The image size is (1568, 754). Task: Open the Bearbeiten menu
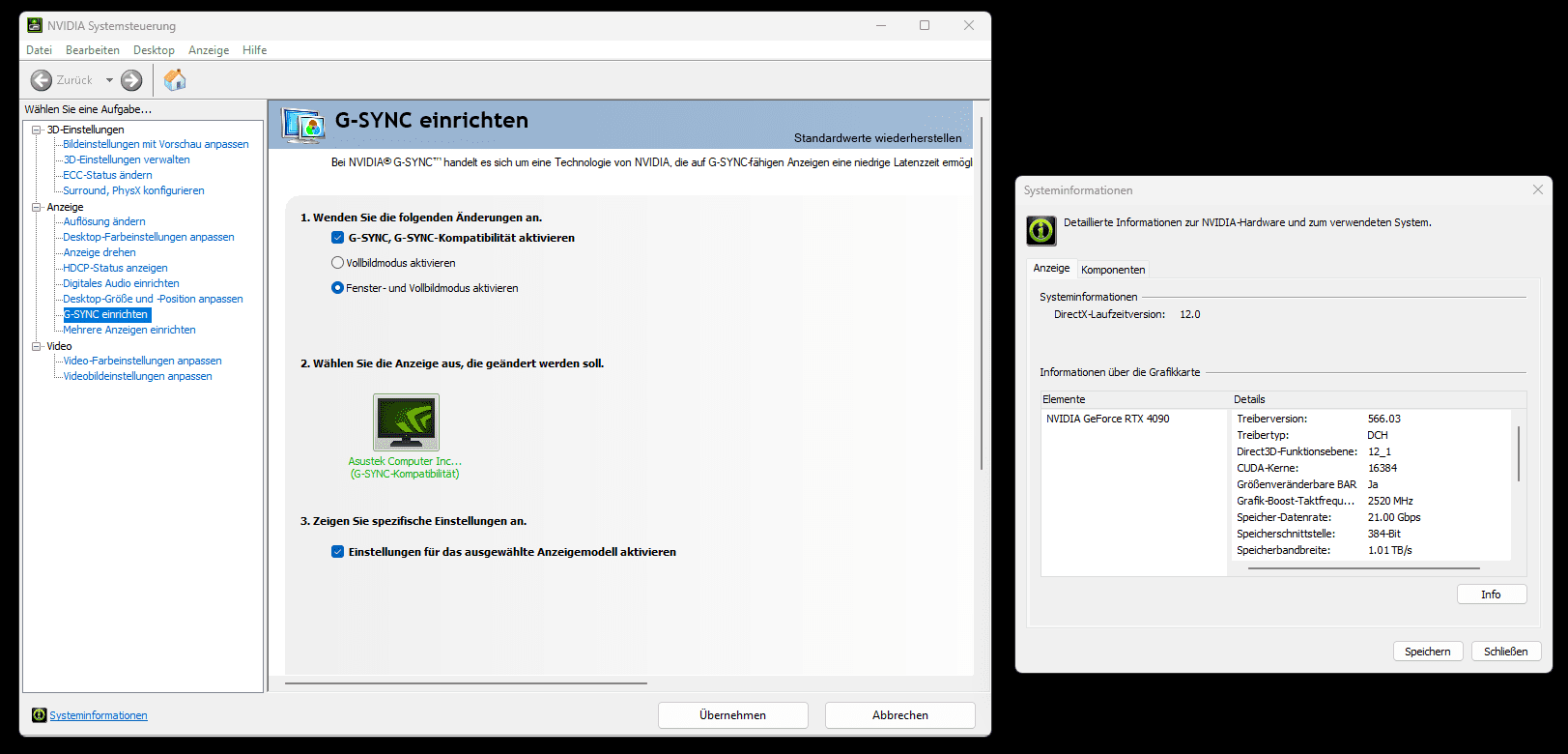tap(93, 50)
